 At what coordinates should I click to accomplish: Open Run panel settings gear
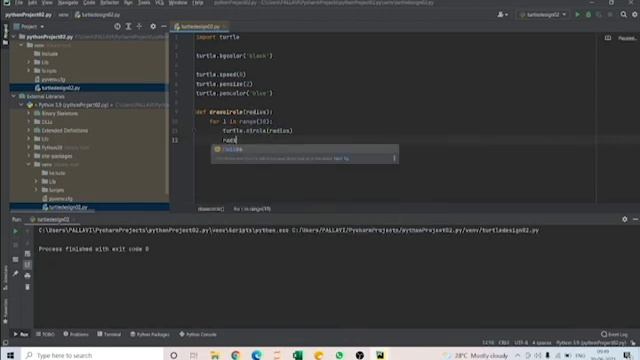coord(624,219)
